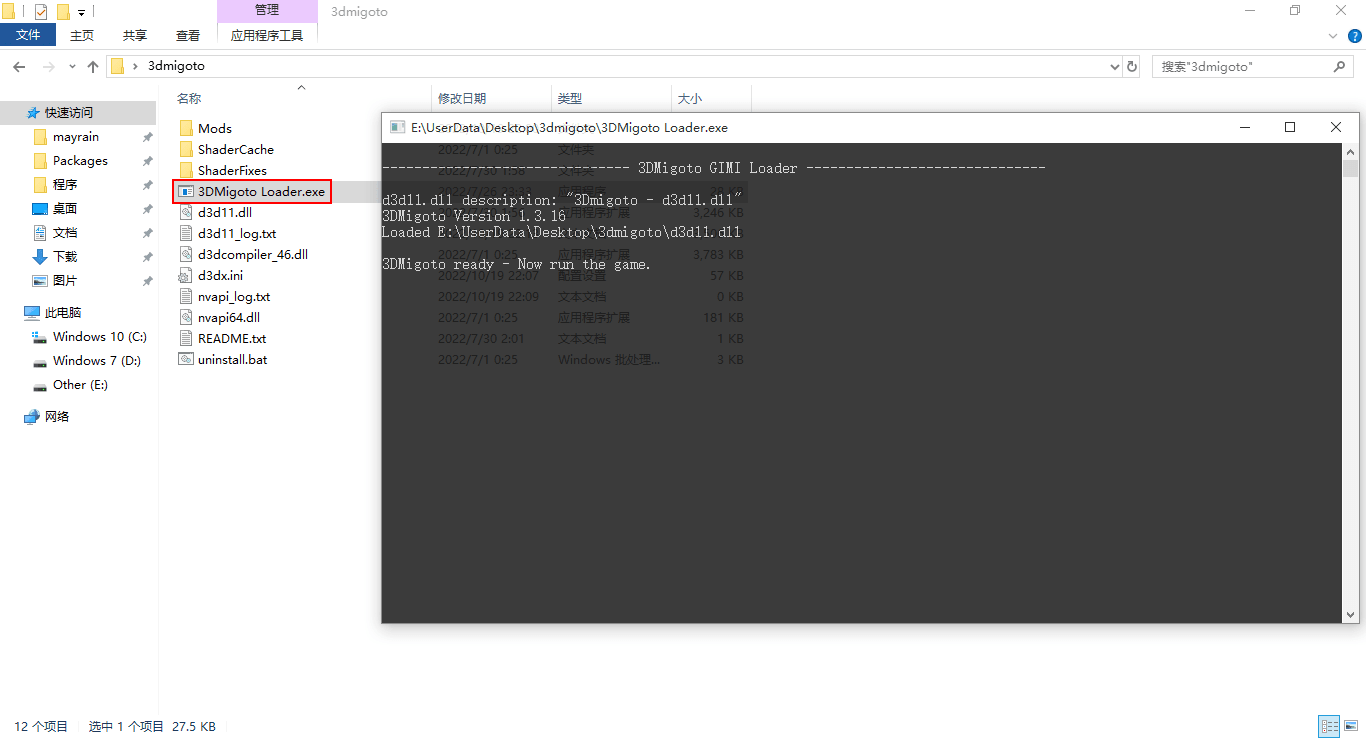The height and width of the screenshot is (738, 1366).
Task: Maximize the 3DMigoto Loader console window
Action: [x=1290, y=127]
